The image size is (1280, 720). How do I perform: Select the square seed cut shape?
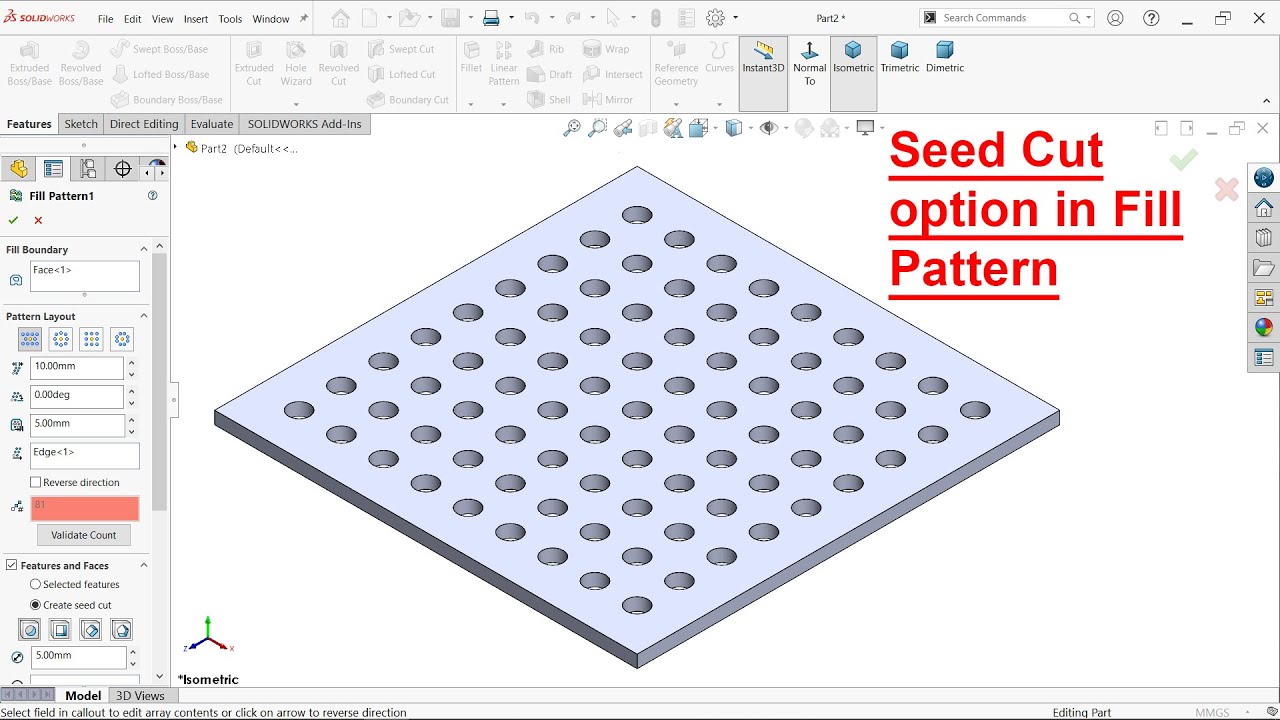click(60, 630)
